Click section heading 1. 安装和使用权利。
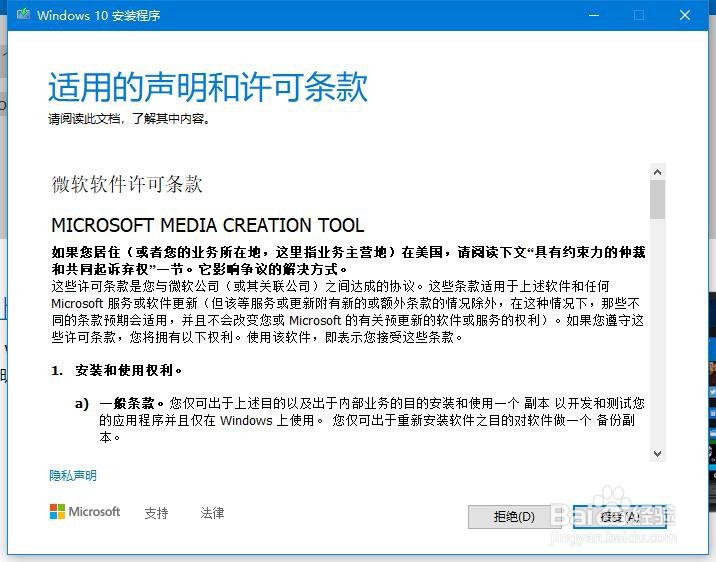The height and width of the screenshot is (562, 716). 117,370
